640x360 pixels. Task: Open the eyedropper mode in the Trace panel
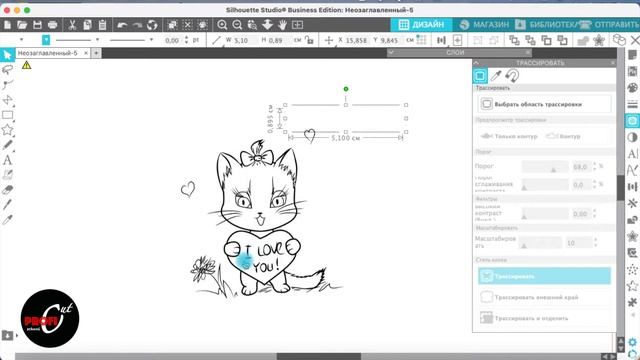click(496, 76)
